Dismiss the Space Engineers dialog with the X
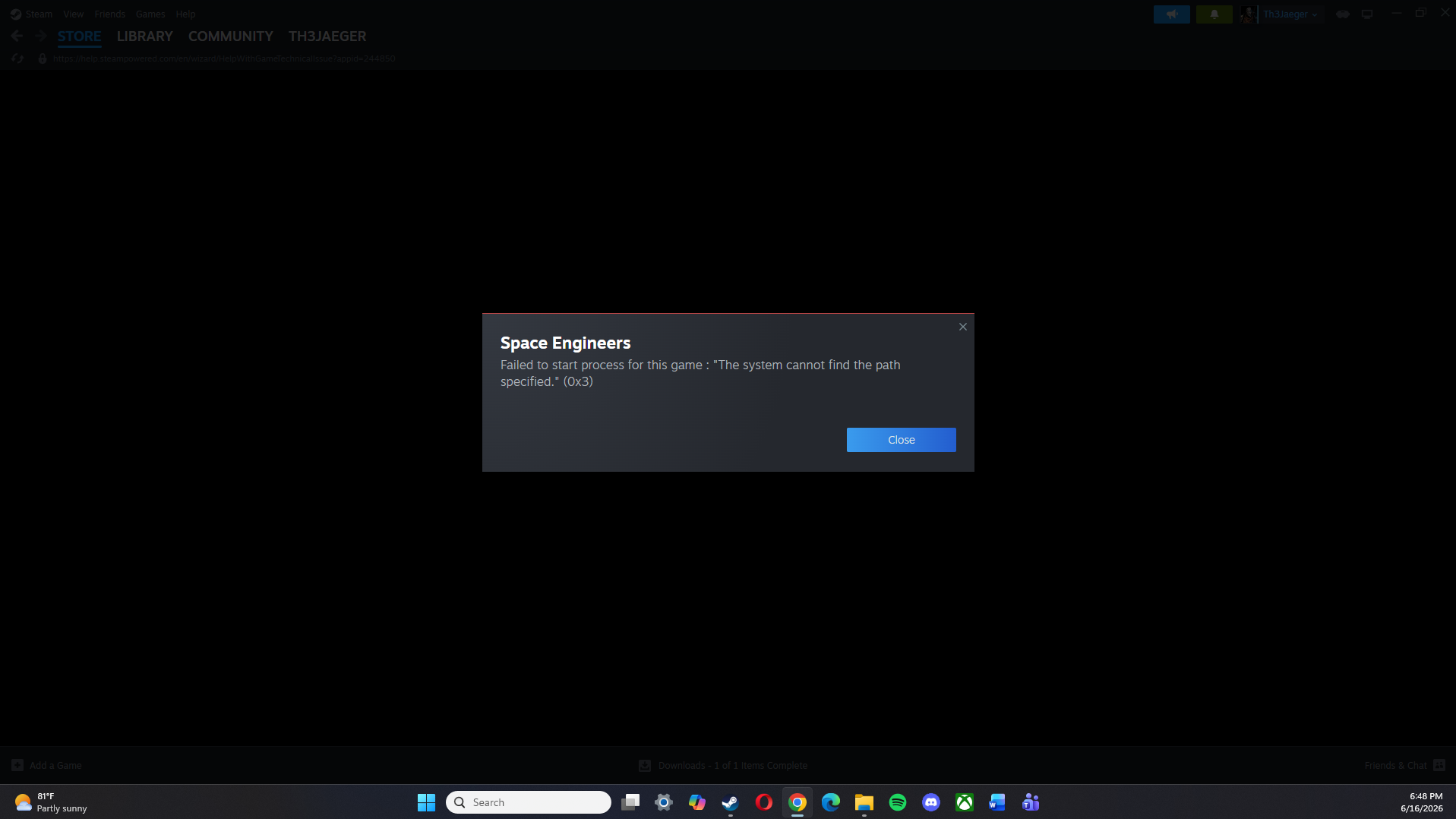Screen dimensions: 1456x819 click(962, 327)
